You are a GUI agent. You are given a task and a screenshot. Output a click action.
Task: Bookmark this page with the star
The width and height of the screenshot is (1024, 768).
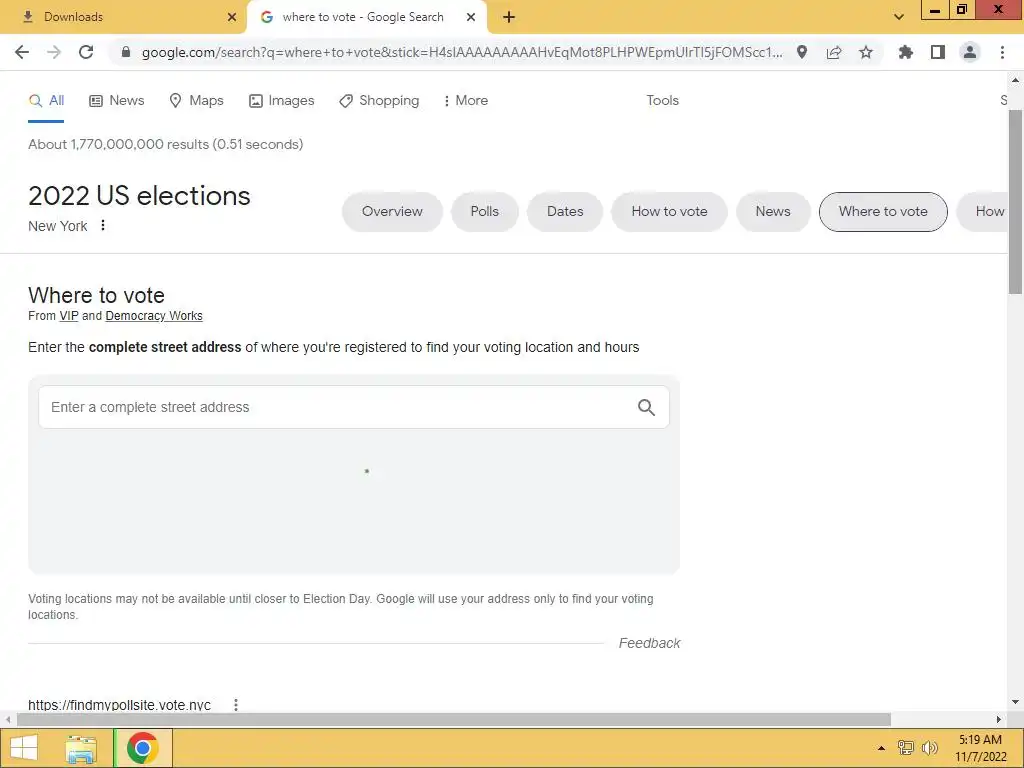[866, 52]
